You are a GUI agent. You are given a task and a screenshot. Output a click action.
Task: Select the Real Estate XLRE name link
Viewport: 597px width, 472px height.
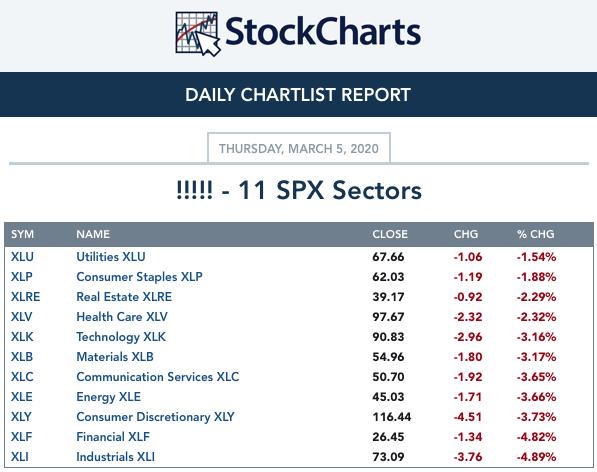[124, 297]
